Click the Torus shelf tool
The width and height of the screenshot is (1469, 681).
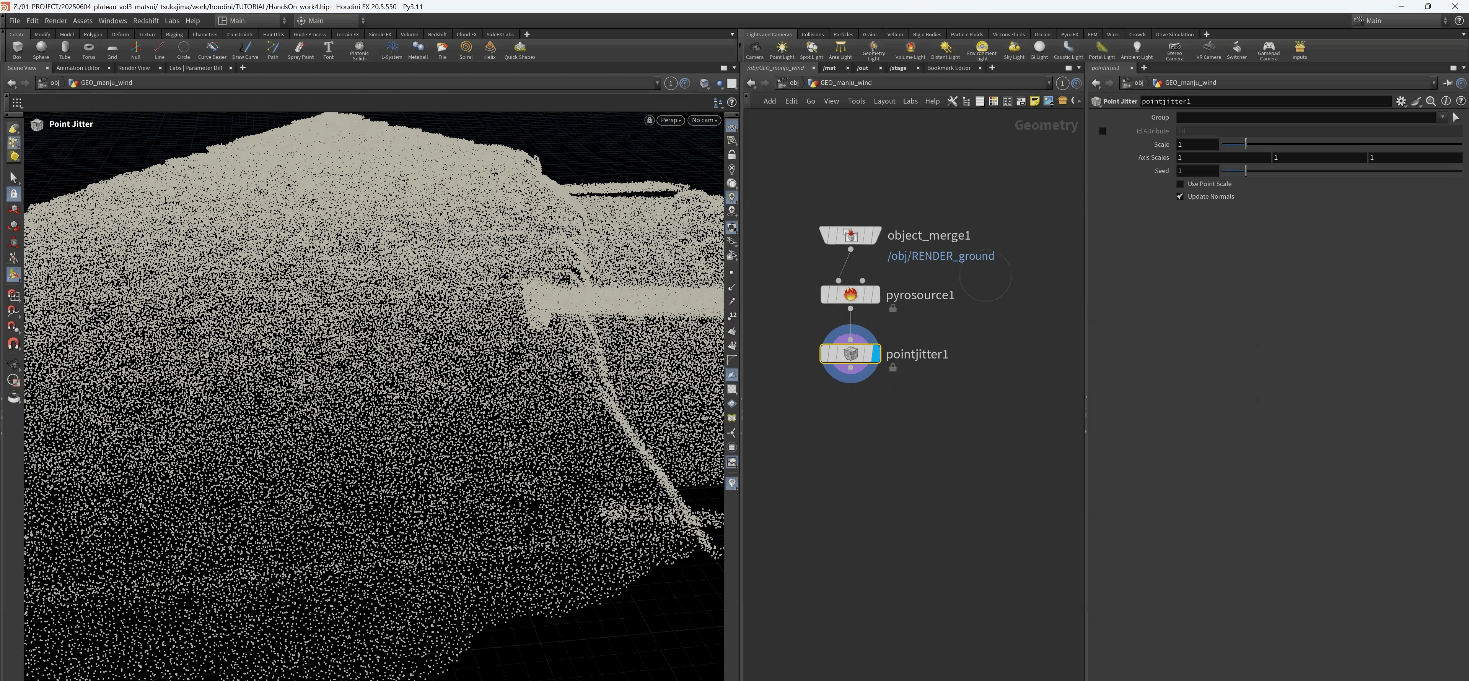pyautogui.click(x=88, y=47)
